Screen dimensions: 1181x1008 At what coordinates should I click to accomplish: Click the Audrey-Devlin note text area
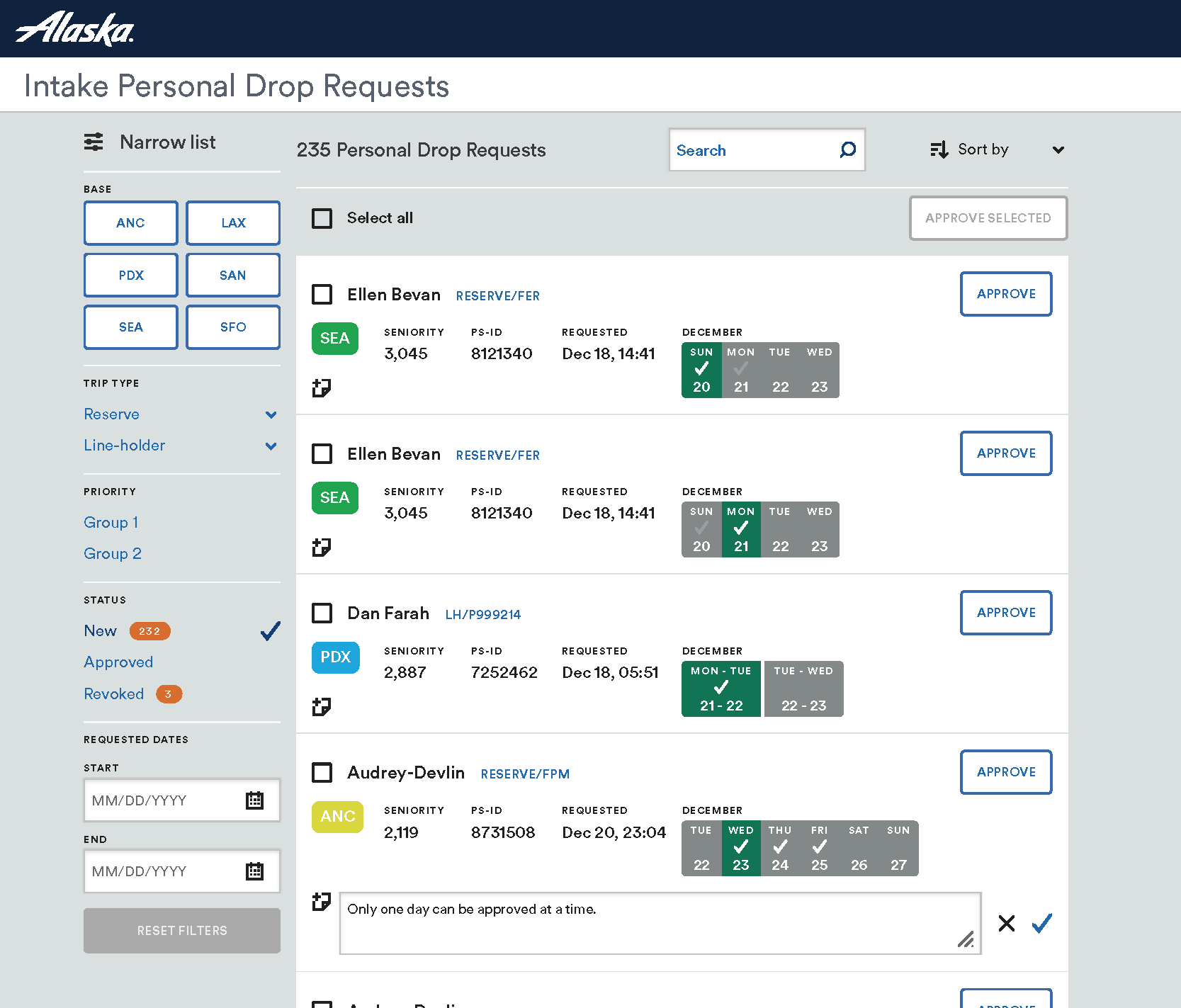[660, 924]
